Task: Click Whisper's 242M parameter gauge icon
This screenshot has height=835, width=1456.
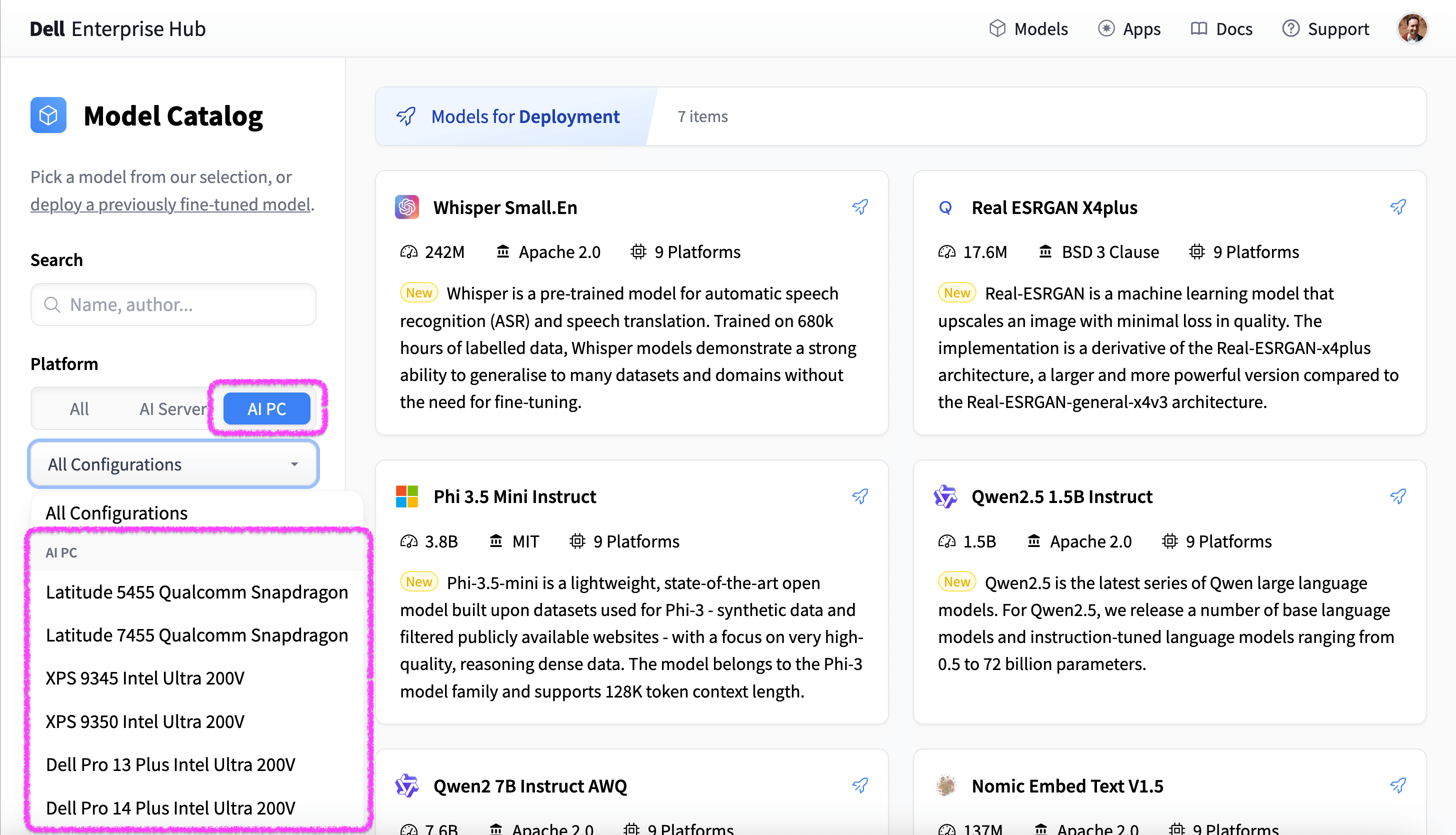Action: (x=409, y=252)
